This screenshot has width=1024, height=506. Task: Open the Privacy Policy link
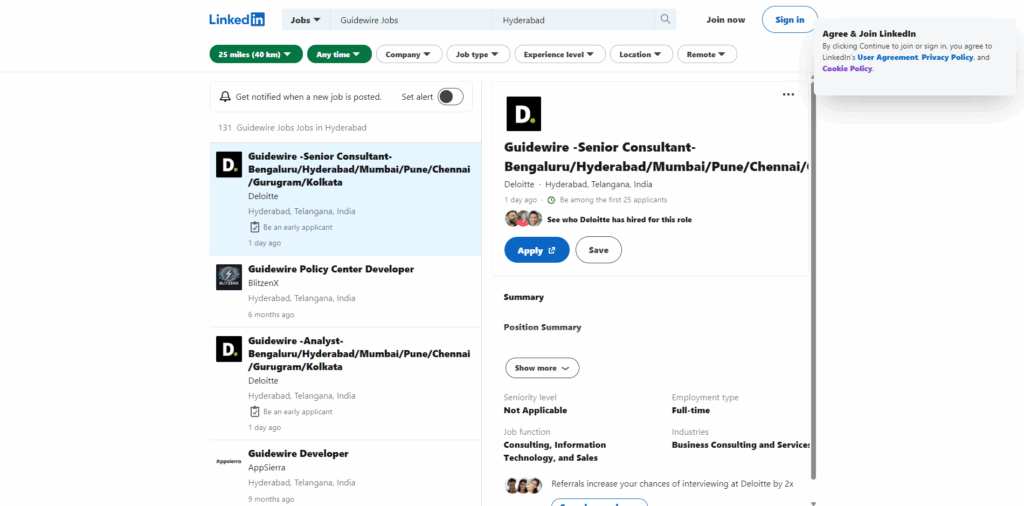[947, 57]
